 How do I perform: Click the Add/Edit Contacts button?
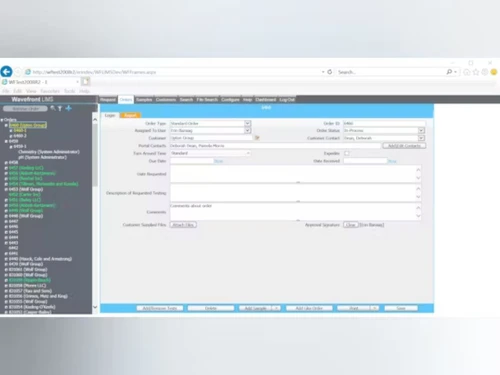(x=404, y=146)
